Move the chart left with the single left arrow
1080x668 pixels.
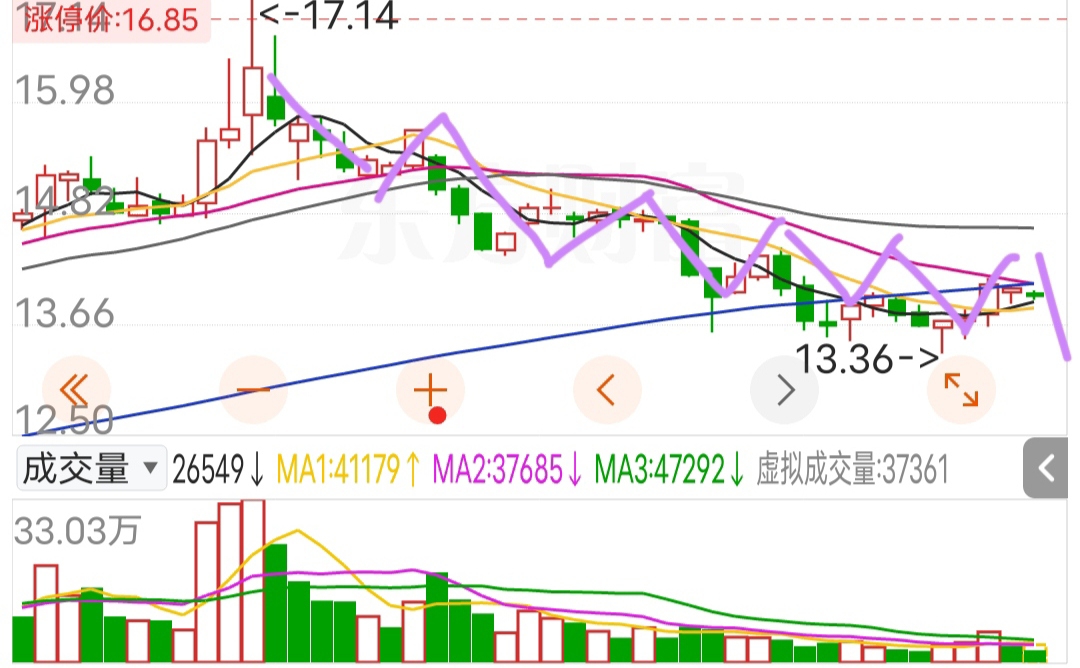pos(607,390)
